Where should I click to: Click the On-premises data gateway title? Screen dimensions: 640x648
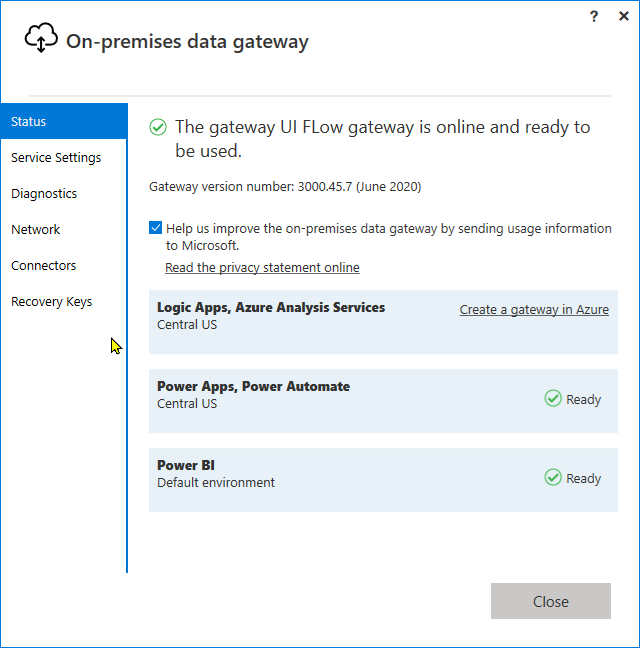coord(187,41)
